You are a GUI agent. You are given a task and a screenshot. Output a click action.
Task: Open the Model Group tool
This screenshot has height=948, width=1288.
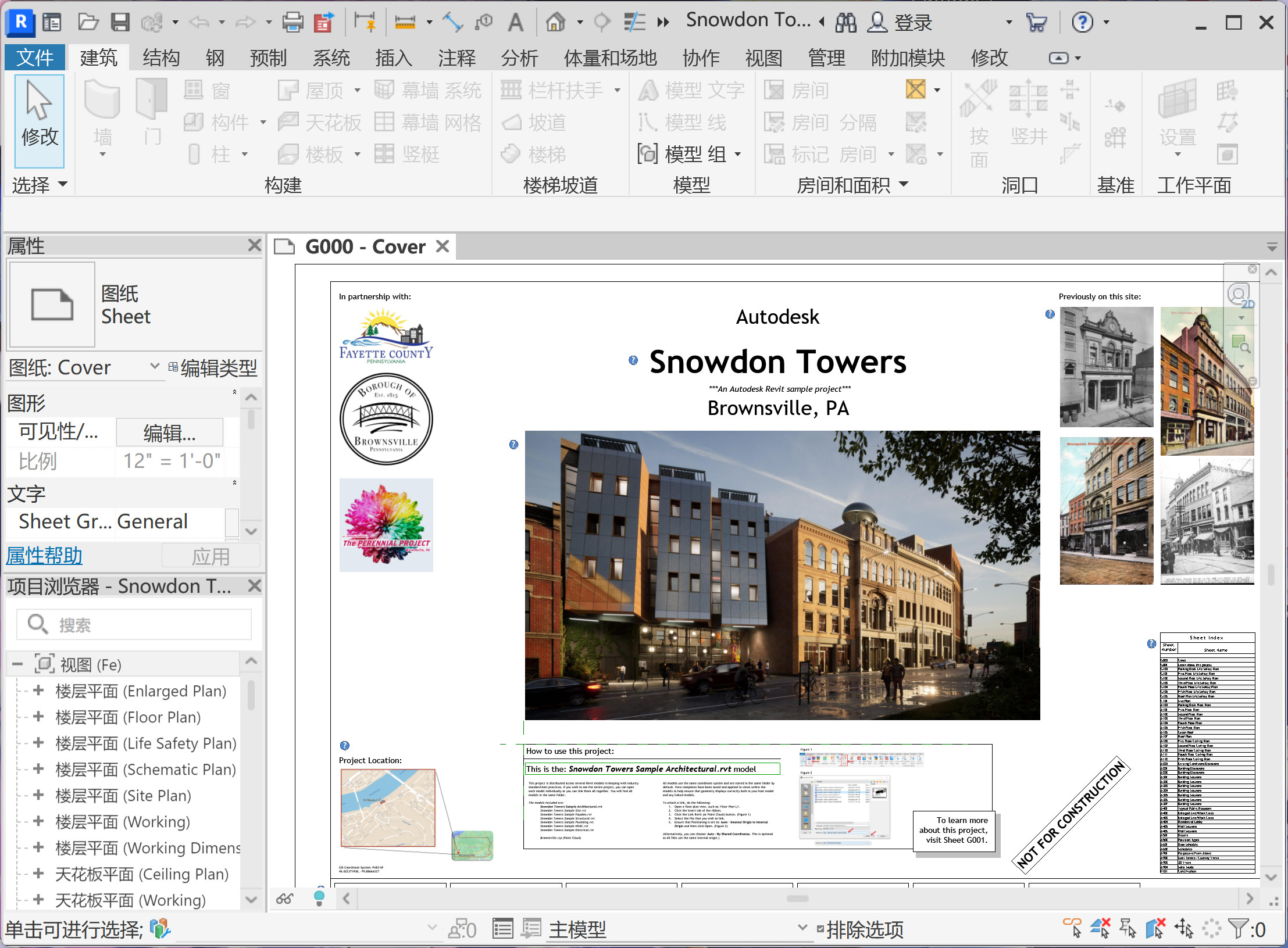[x=689, y=154]
